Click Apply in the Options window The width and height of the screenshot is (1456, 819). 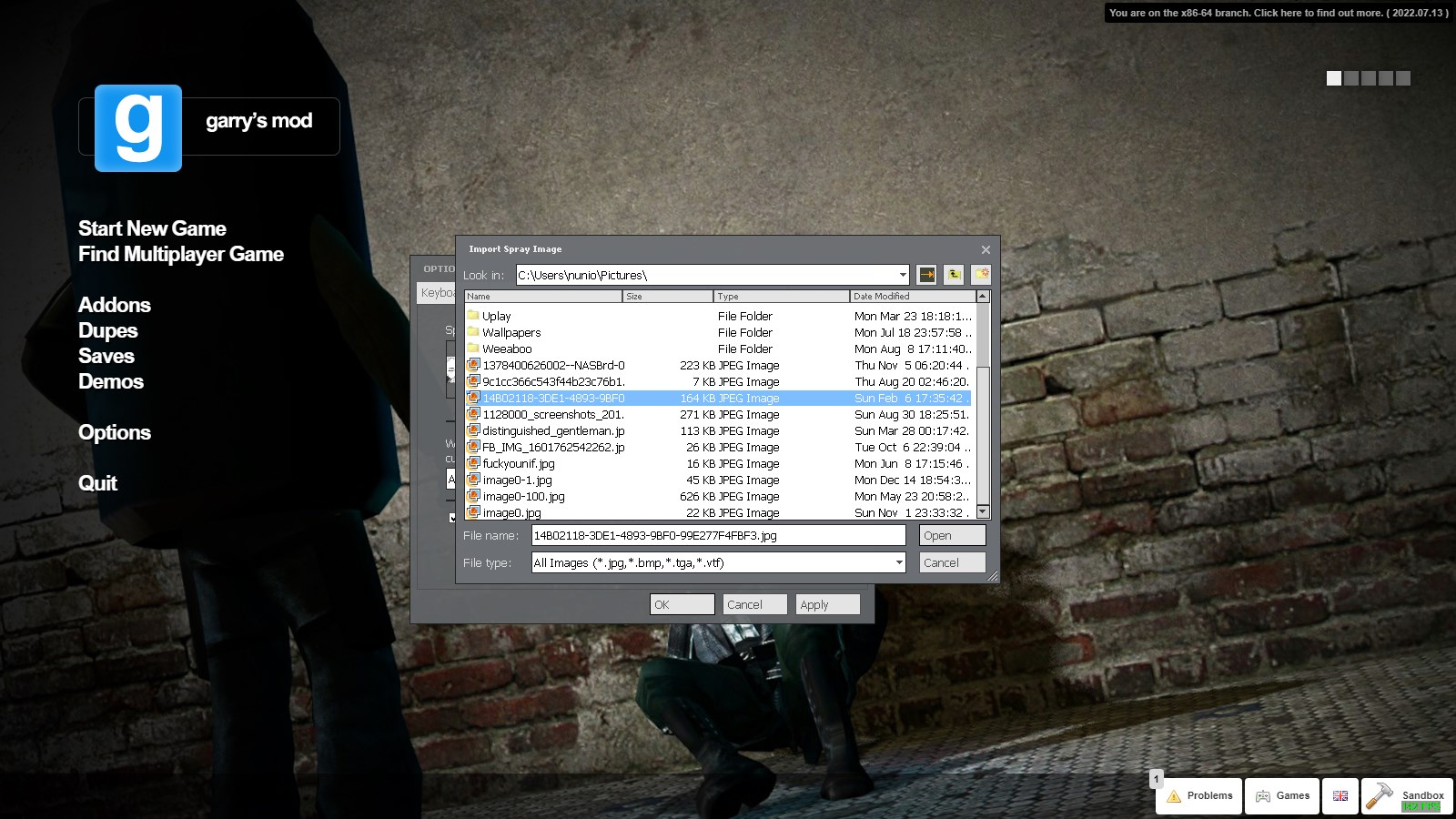click(x=828, y=604)
